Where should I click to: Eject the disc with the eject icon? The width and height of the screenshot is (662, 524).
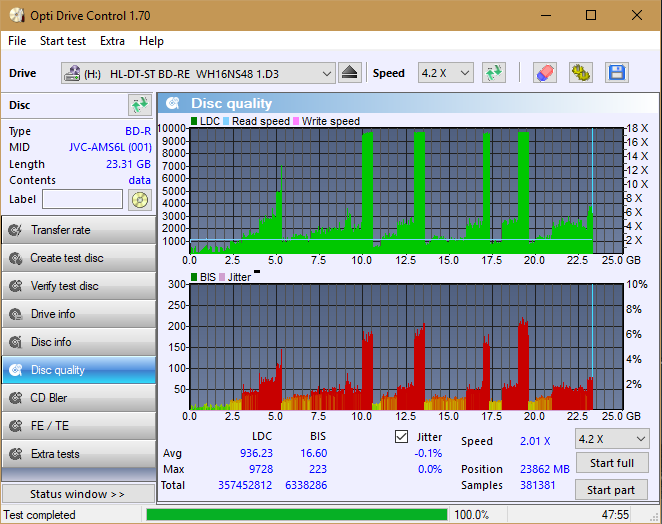[x=350, y=73]
